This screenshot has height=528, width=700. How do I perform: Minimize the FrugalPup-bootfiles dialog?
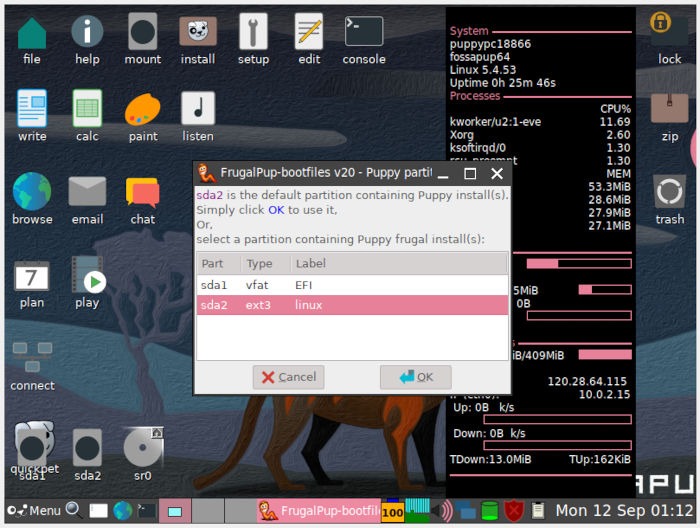(443, 173)
